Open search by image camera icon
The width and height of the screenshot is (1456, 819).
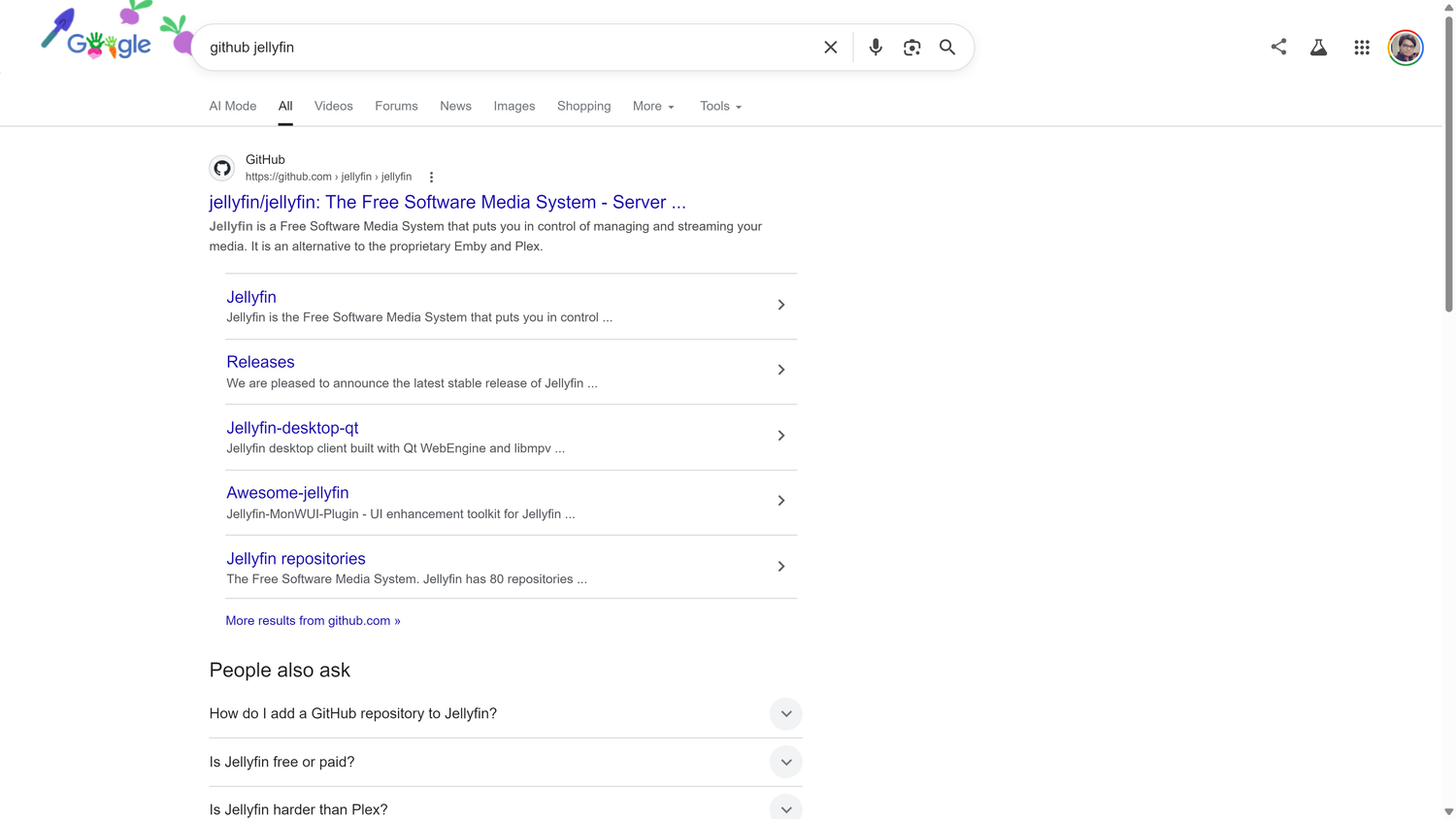(911, 48)
